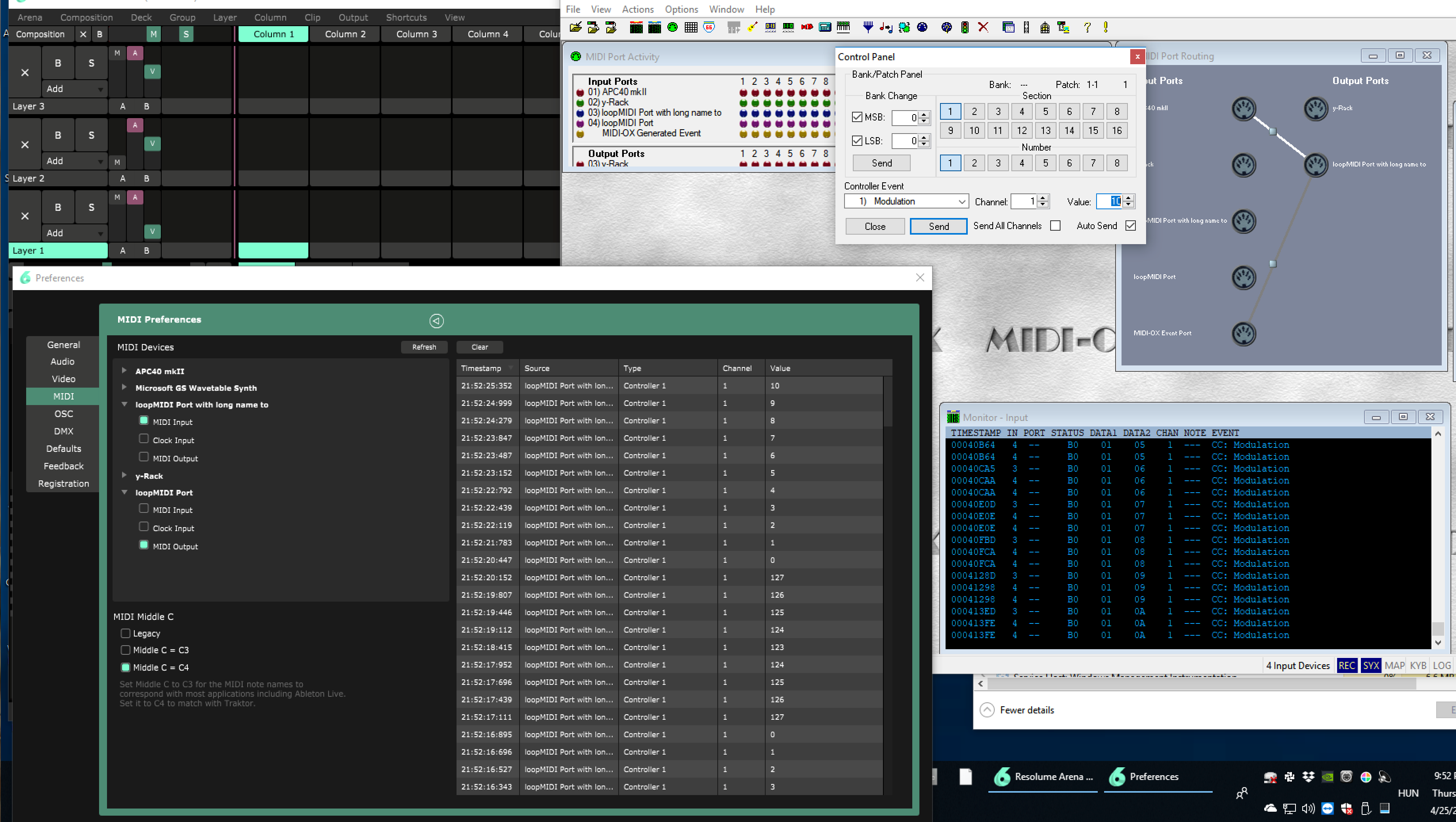Viewport: 1456px width, 822px height.
Task: Switch to OSC preferences tab
Action: (x=63, y=414)
